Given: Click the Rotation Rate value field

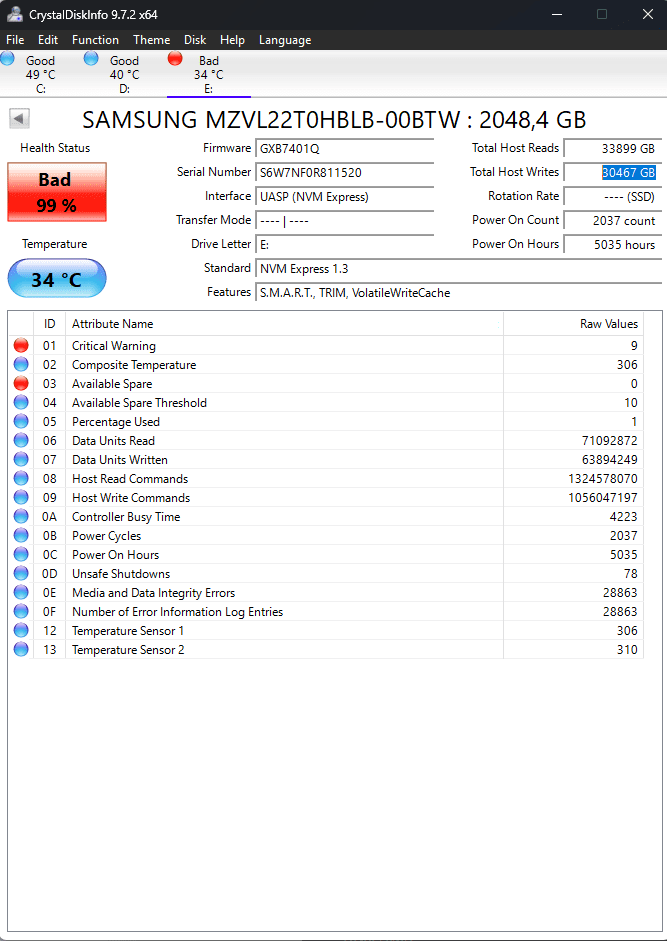Looking at the screenshot, I should point(613,197).
